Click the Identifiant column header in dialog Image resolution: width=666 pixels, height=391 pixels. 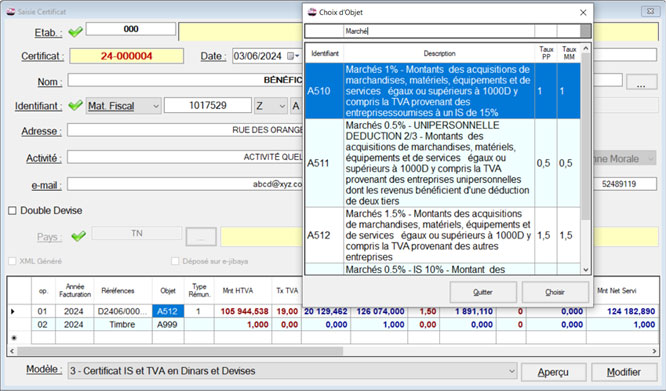pos(325,53)
